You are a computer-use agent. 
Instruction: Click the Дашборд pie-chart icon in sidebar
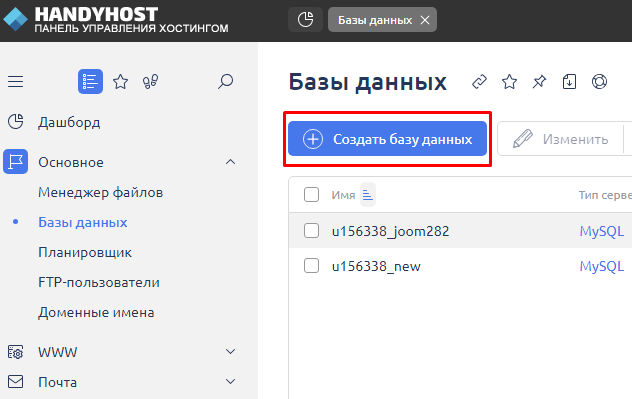[x=16, y=122]
